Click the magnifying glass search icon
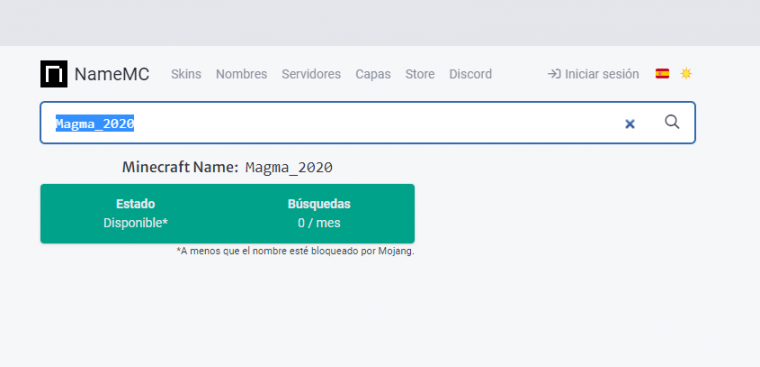Screen dimensions: 760x367 [672, 122]
